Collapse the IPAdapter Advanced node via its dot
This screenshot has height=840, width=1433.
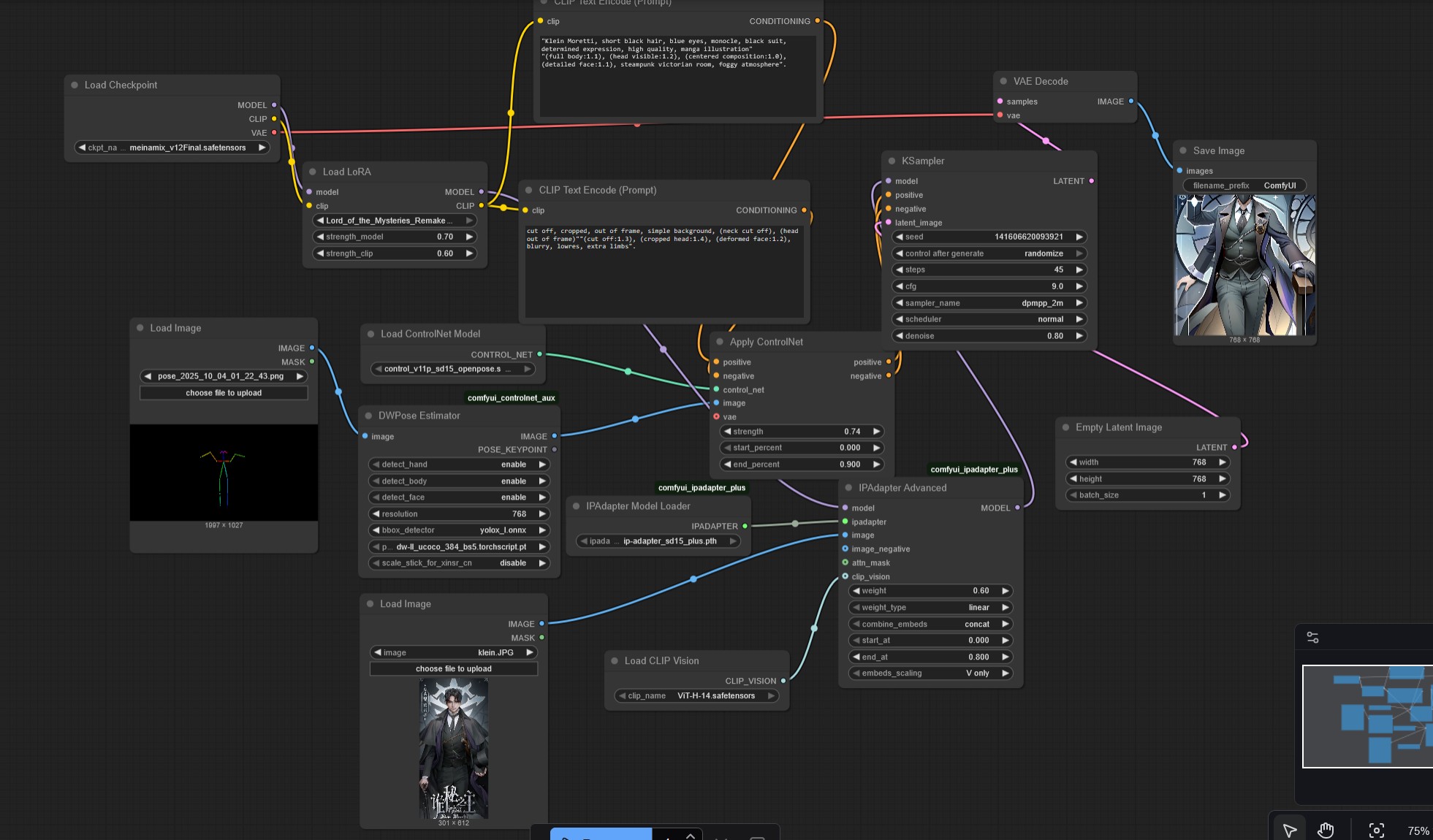pos(848,488)
